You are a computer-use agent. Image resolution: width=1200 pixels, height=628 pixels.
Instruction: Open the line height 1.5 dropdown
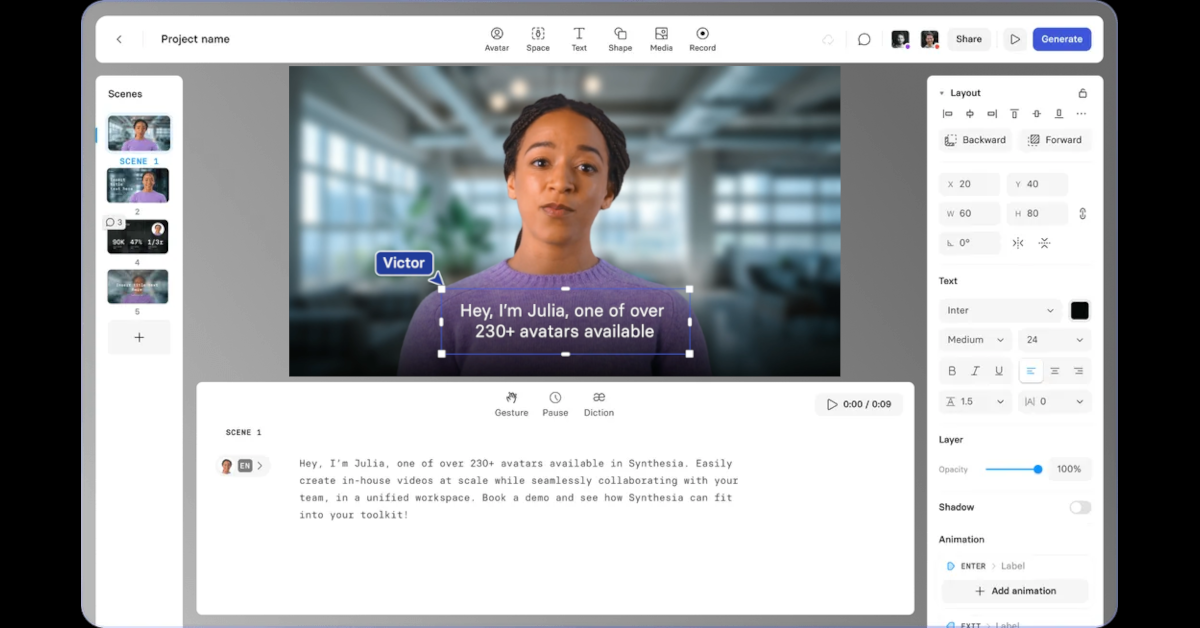point(975,401)
